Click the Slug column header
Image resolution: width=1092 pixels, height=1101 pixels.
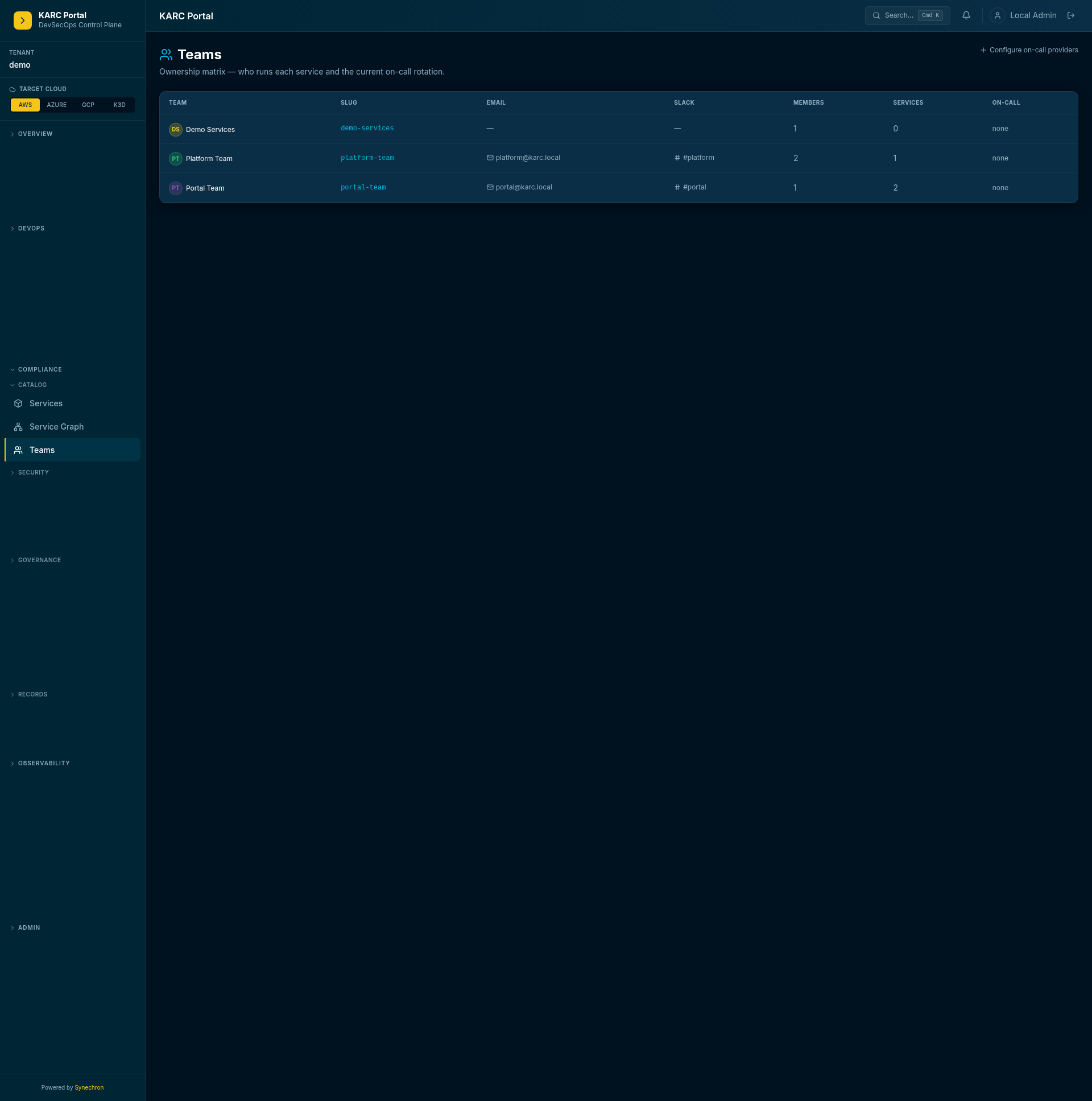coord(349,102)
